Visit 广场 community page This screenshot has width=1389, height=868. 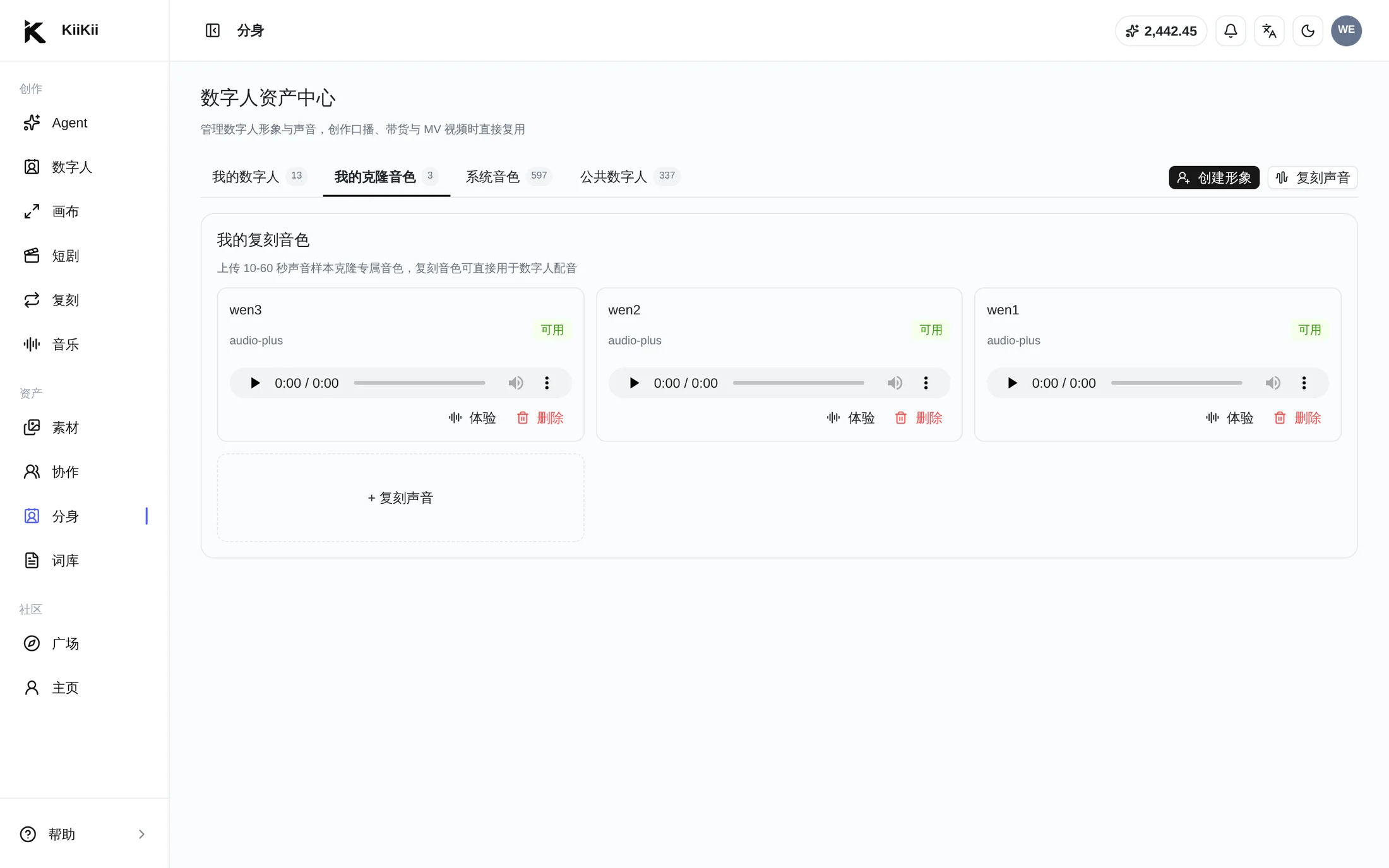tap(85, 643)
